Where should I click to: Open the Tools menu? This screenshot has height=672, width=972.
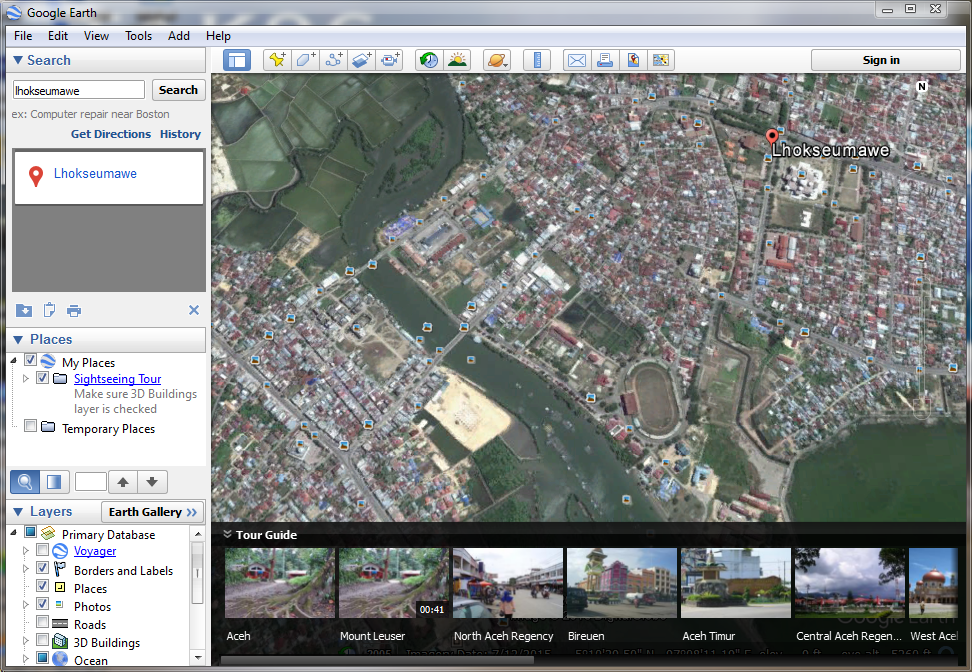138,36
